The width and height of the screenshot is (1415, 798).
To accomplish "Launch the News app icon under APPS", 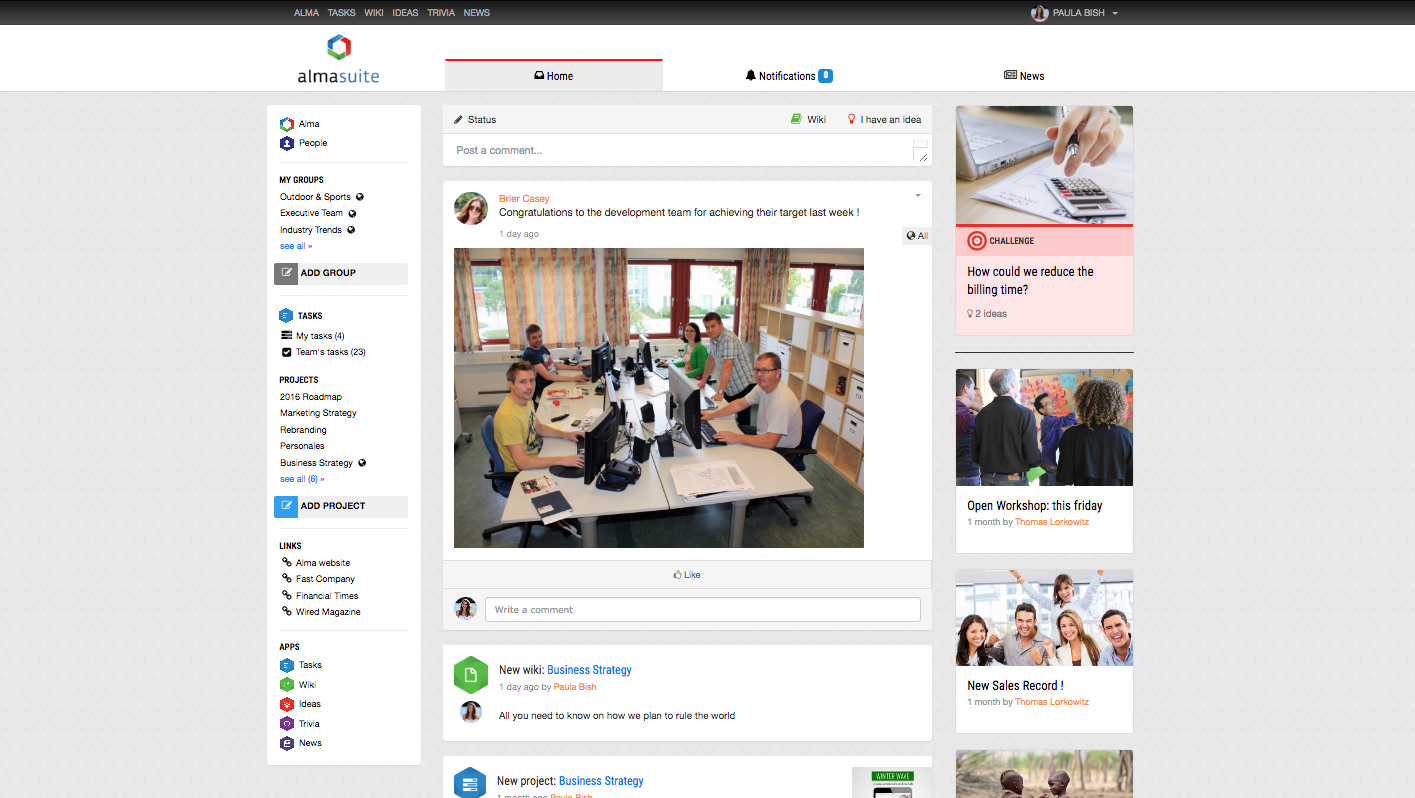I will click(x=287, y=743).
